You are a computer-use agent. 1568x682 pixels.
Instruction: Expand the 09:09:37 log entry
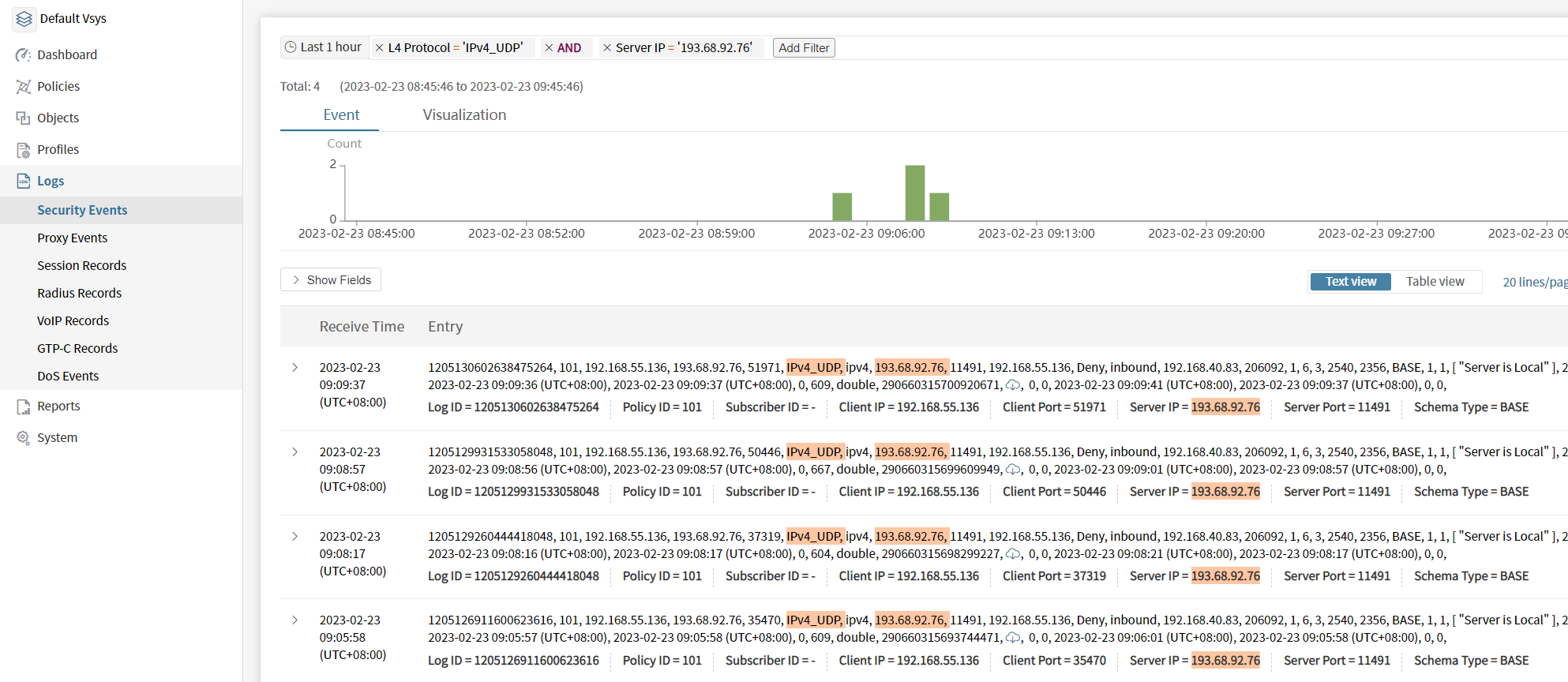(x=295, y=368)
